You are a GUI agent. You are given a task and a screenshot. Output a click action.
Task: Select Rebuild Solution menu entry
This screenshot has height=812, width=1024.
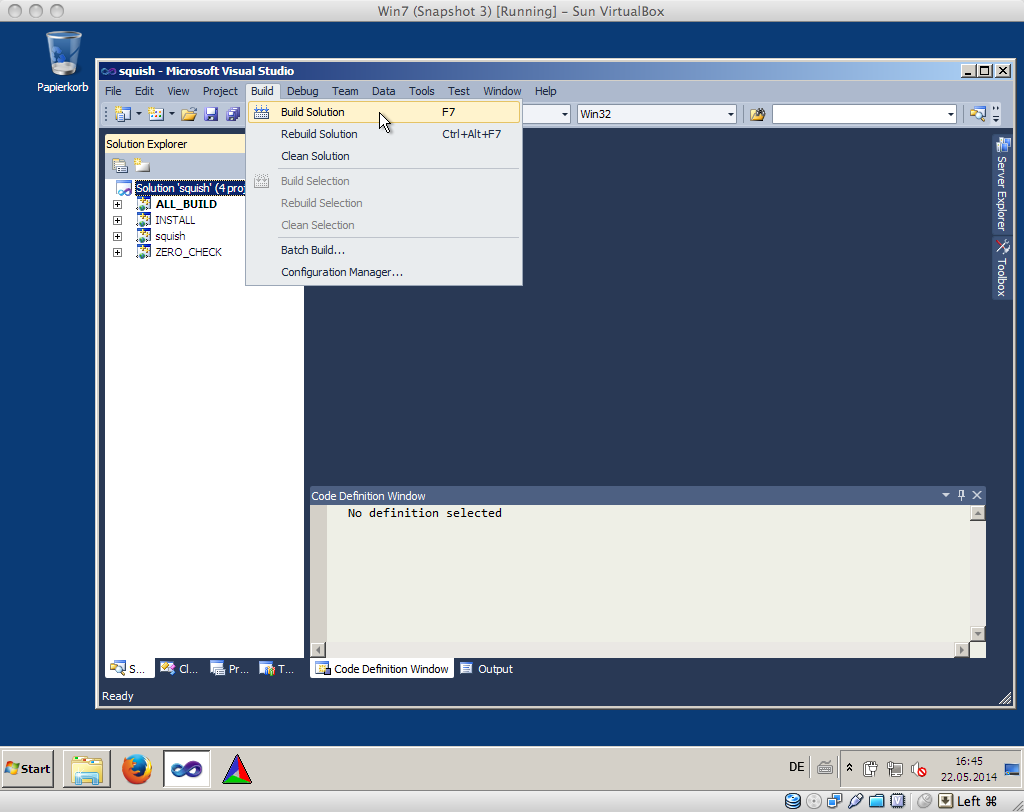(384, 134)
